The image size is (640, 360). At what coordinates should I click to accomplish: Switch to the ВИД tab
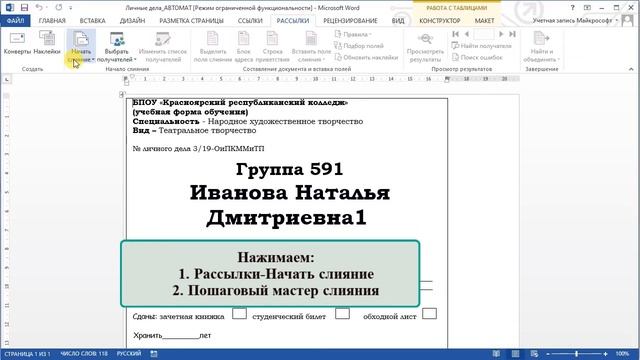(398, 20)
